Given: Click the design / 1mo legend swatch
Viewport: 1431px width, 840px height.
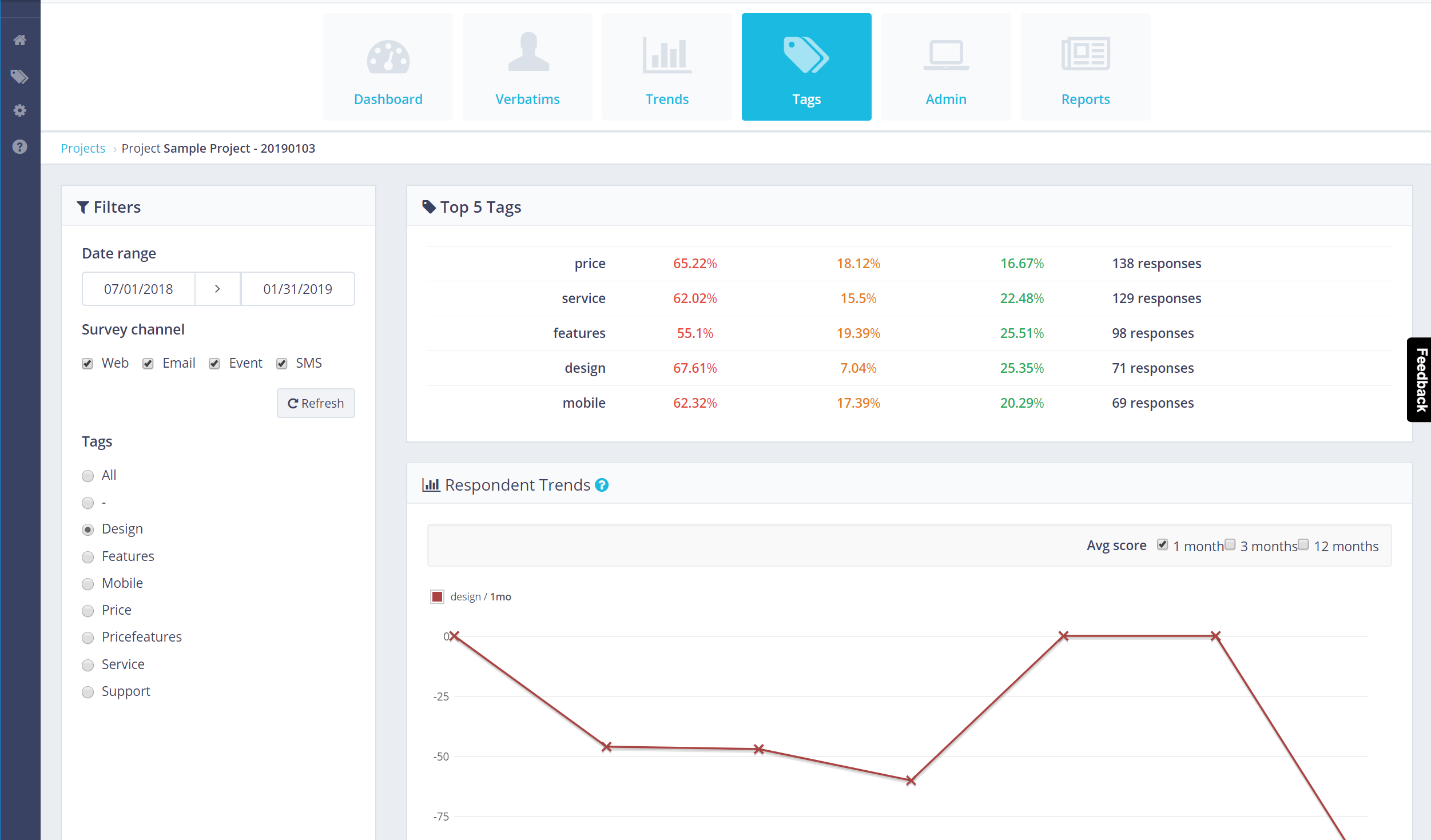Looking at the screenshot, I should point(438,596).
